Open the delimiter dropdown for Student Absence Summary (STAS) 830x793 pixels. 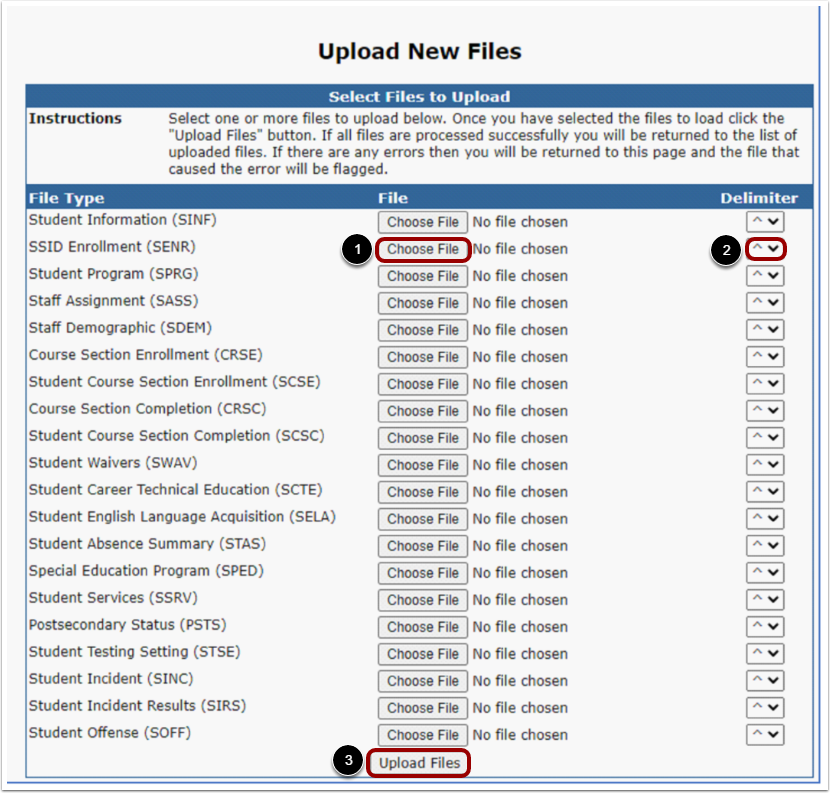765,545
